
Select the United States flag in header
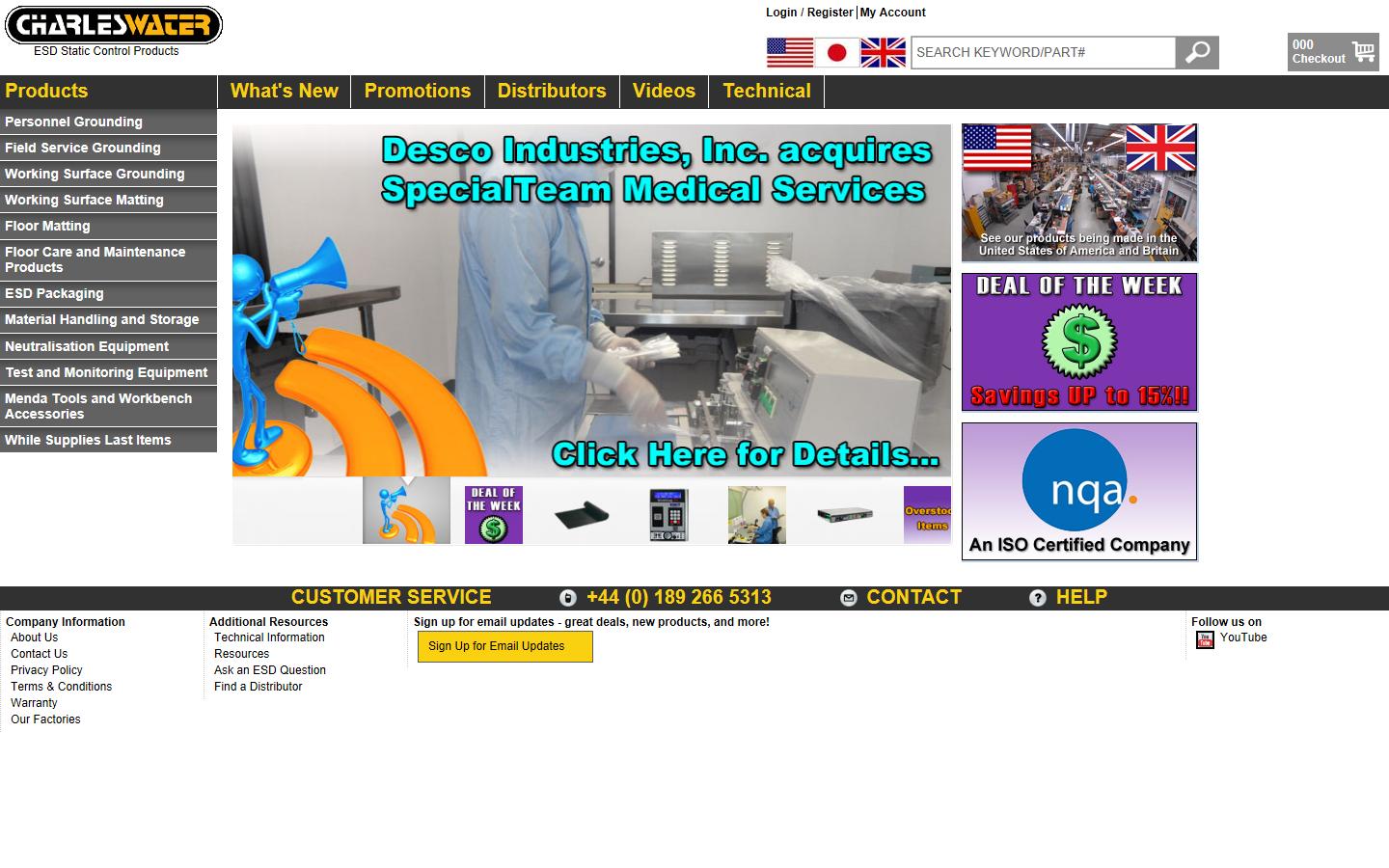pyautogui.click(x=789, y=52)
